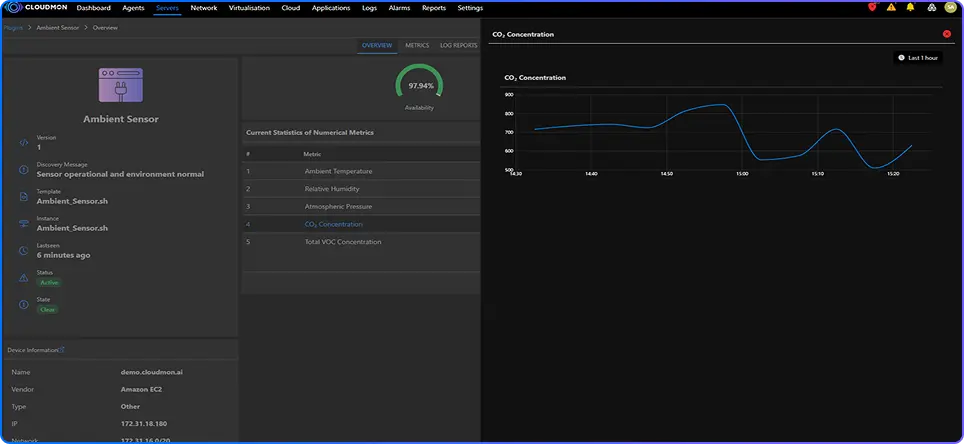Open the SA user avatar menu

pyautogui.click(x=950, y=7)
